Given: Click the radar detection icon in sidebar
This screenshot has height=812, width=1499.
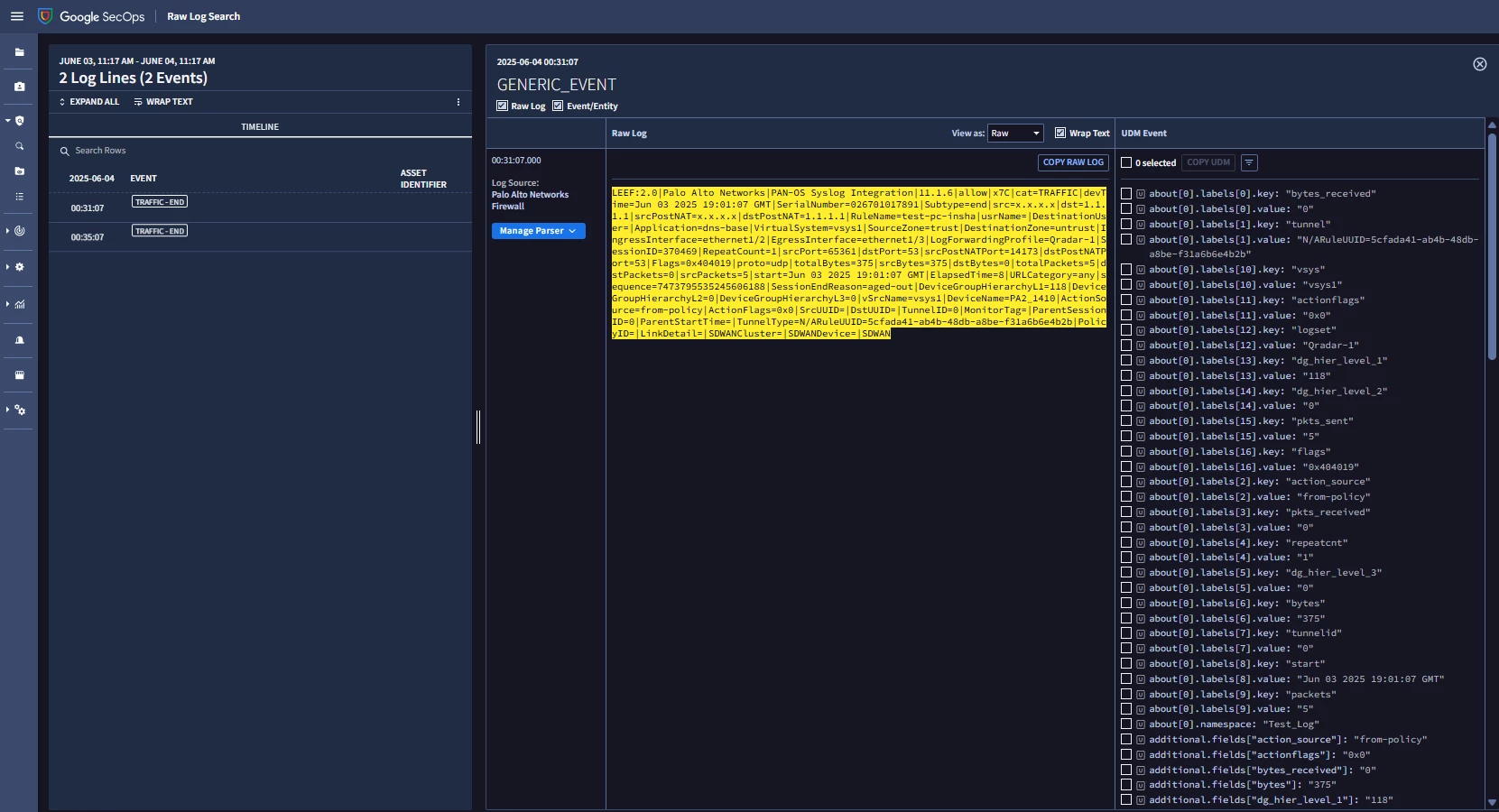Looking at the screenshot, I should click(x=20, y=231).
